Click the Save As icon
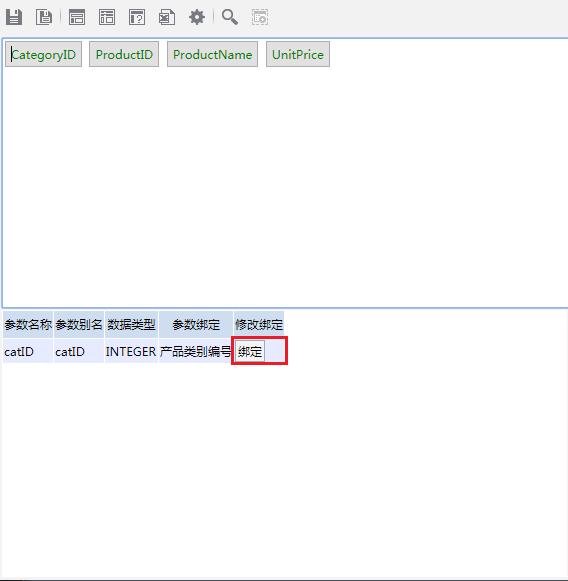The image size is (568, 581). tap(44, 17)
